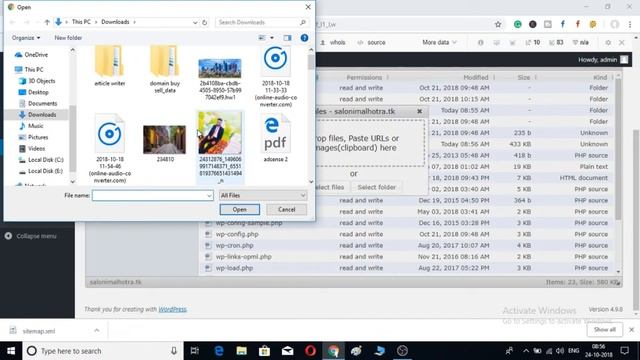The height and width of the screenshot is (360, 640).
Task: Toggle the preview pane icon
Action: pos(287,38)
